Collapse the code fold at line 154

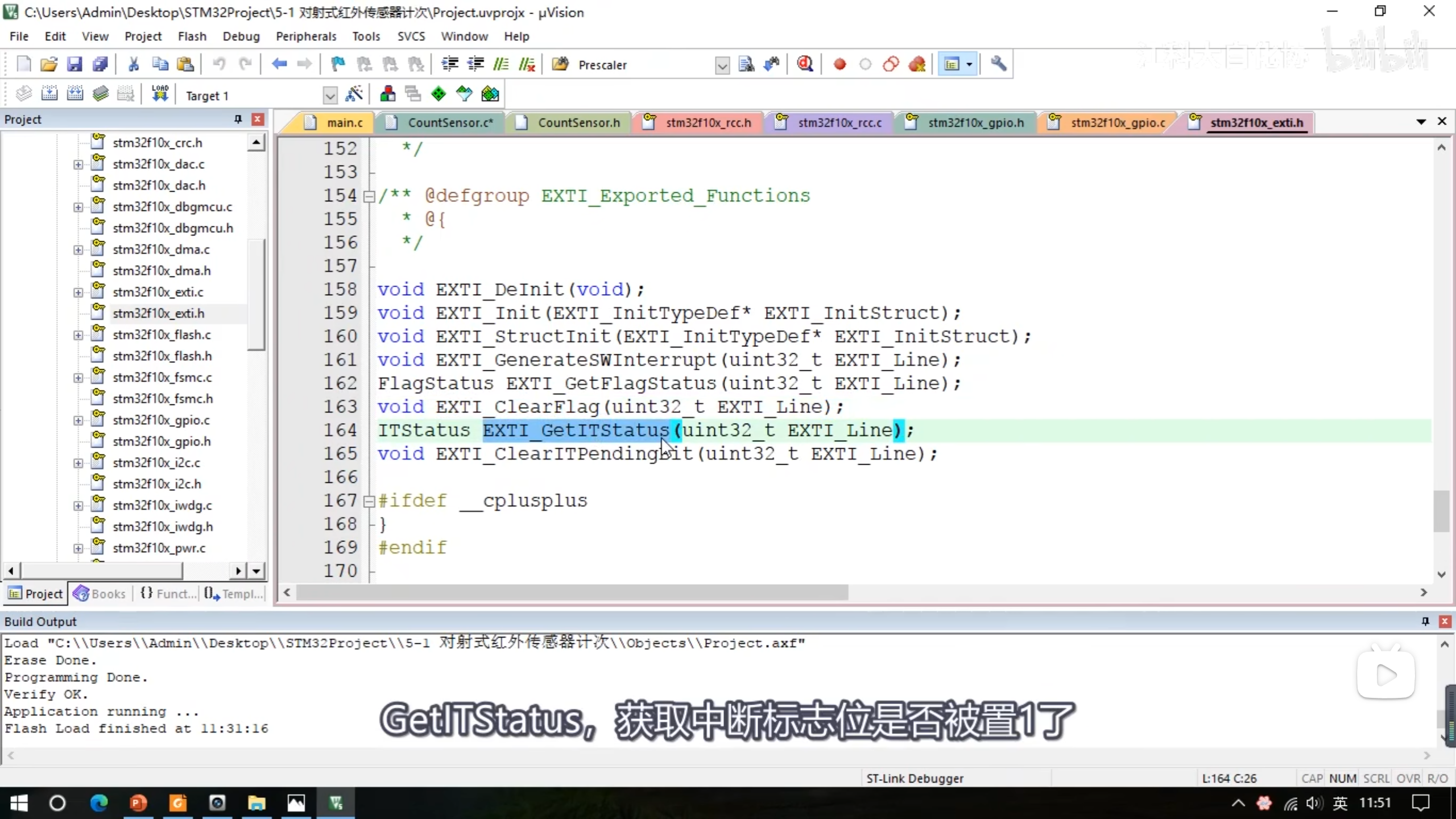point(369,196)
